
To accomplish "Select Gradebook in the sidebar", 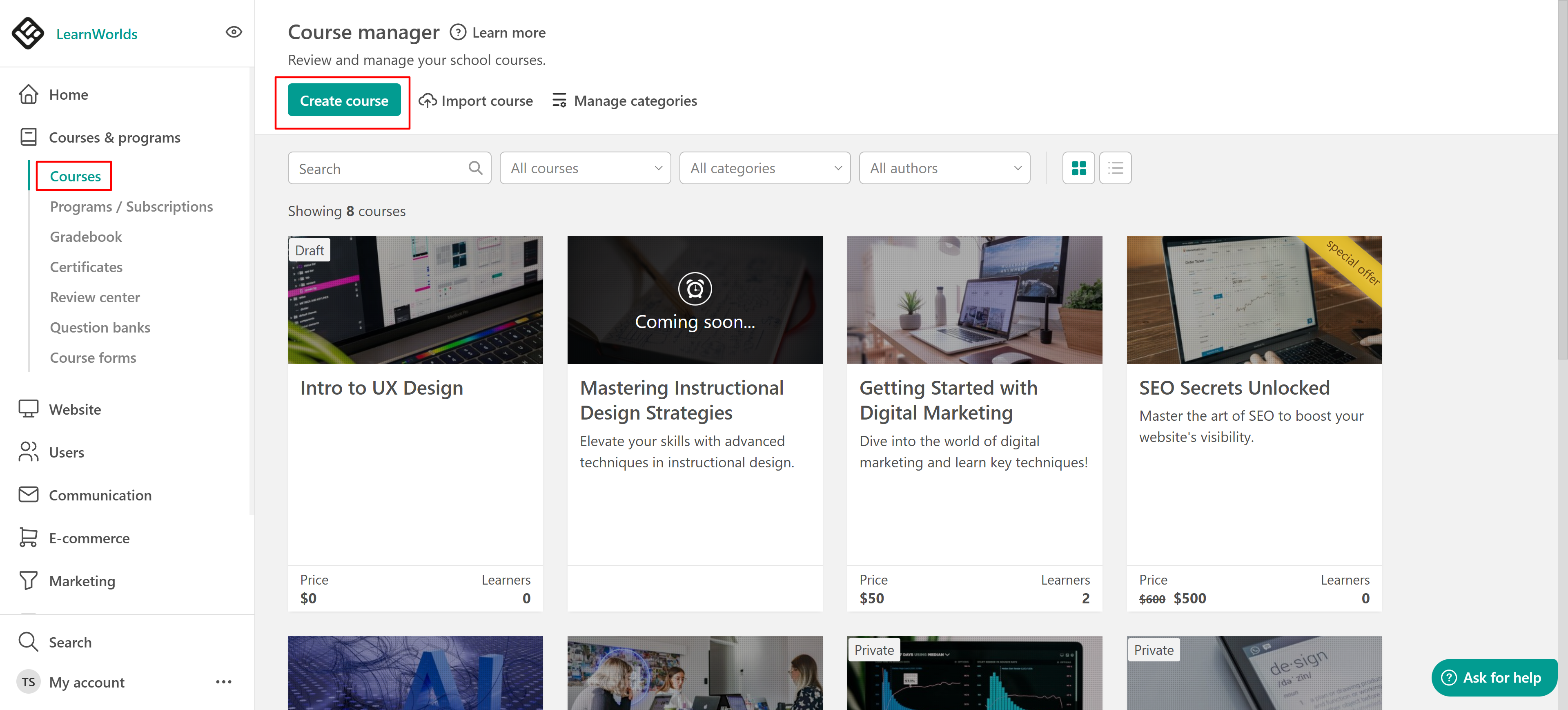I will [86, 237].
